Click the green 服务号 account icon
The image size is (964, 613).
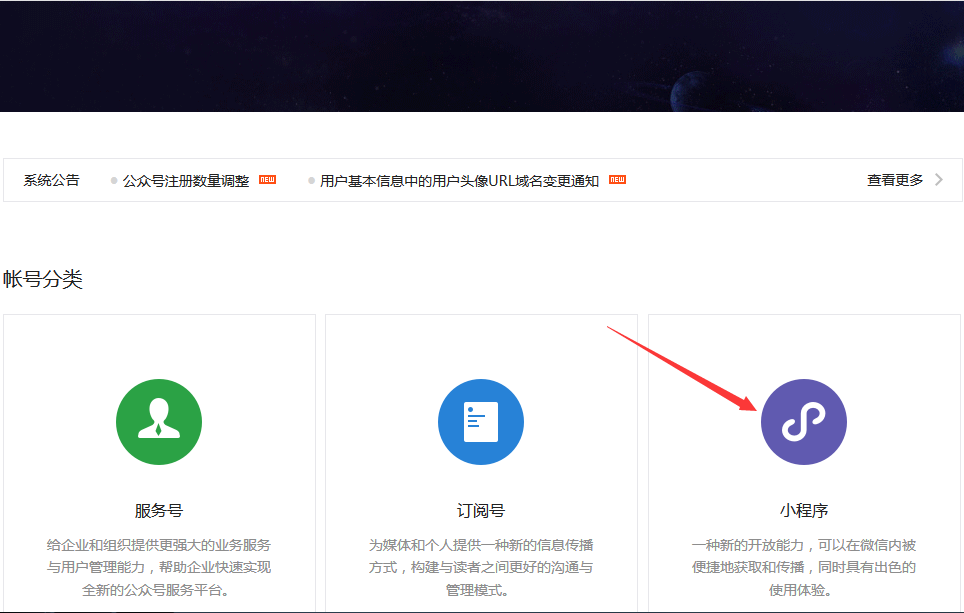coord(159,422)
